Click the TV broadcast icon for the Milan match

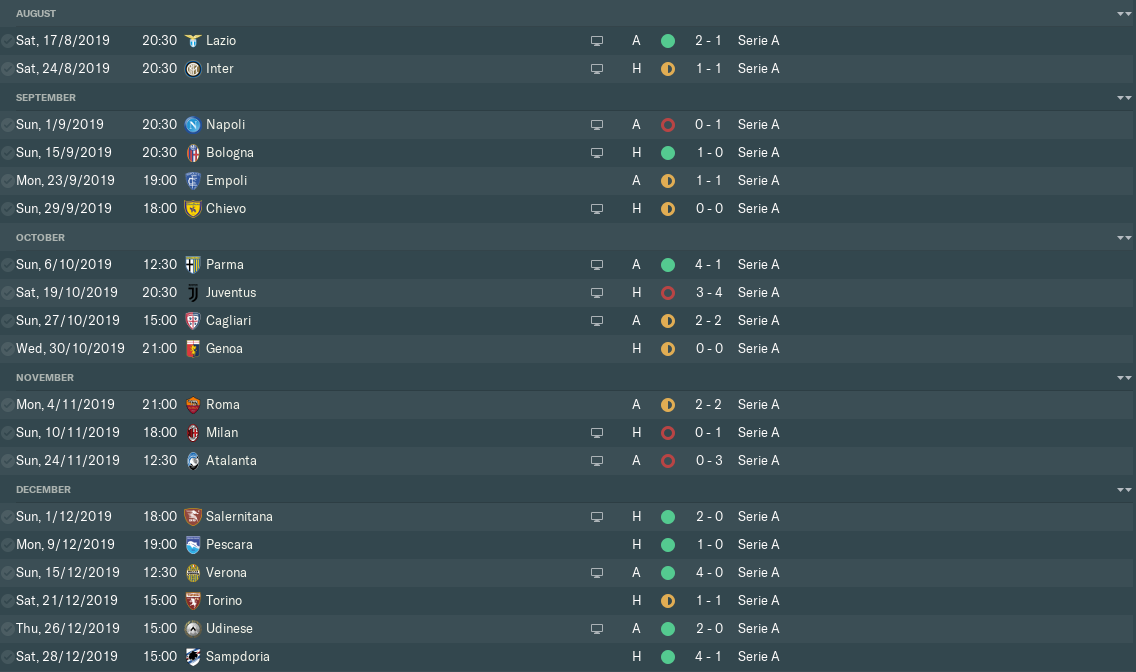point(597,433)
